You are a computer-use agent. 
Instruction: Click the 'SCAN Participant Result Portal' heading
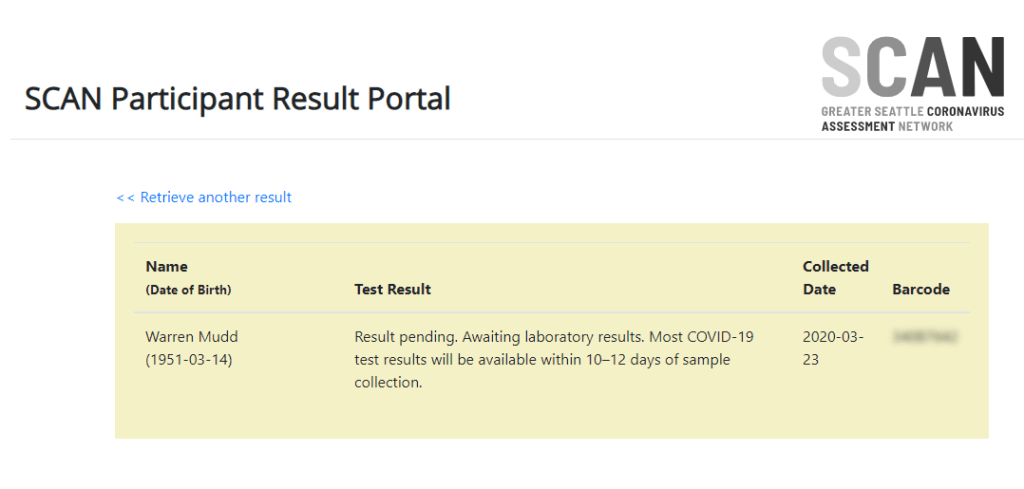[x=237, y=99]
